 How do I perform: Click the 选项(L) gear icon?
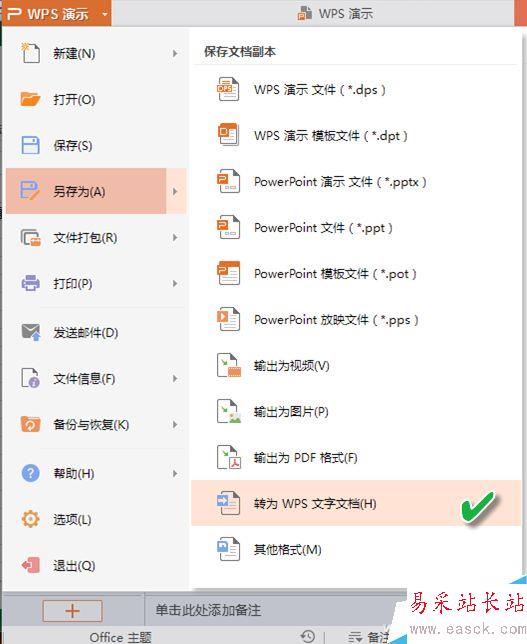30,519
